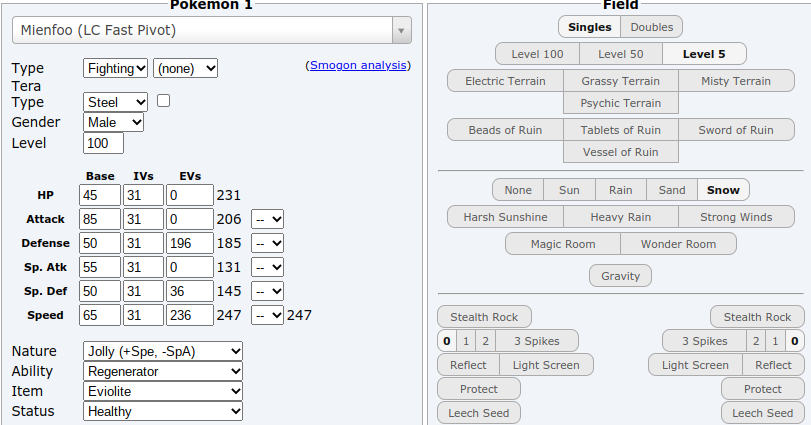This screenshot has height=425, width=811.
Task: Enable Sword of Ruin
Action: click(736, 130)
